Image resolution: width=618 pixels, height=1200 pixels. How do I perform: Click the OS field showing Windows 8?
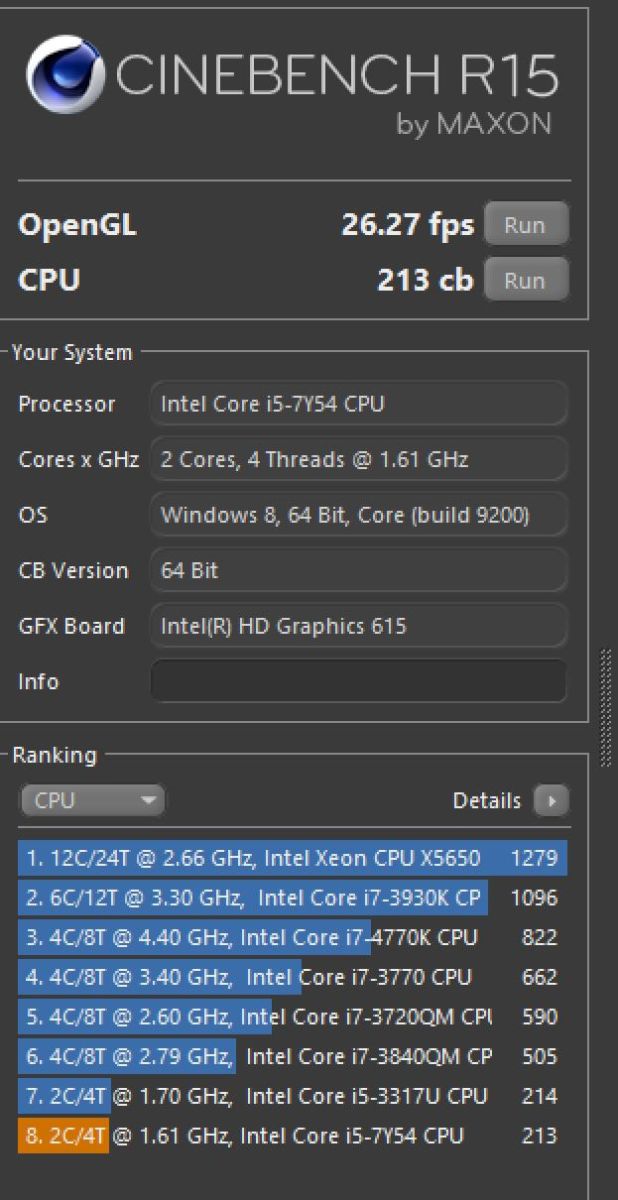[x=358, y=516]
